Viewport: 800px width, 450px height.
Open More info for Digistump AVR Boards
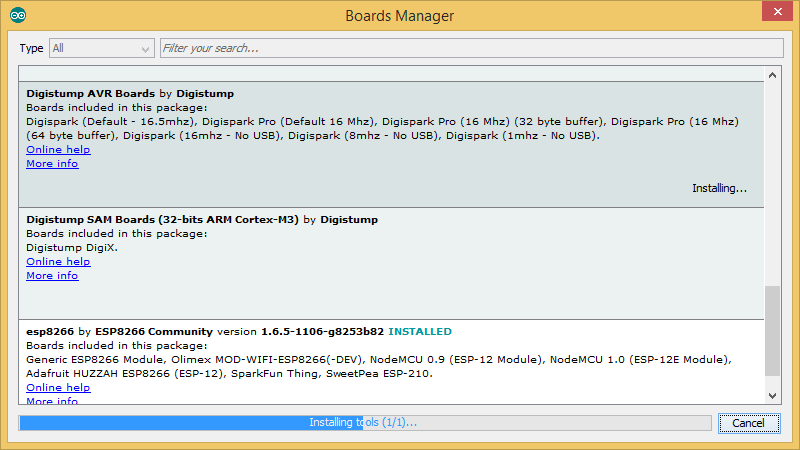(52, 164)
